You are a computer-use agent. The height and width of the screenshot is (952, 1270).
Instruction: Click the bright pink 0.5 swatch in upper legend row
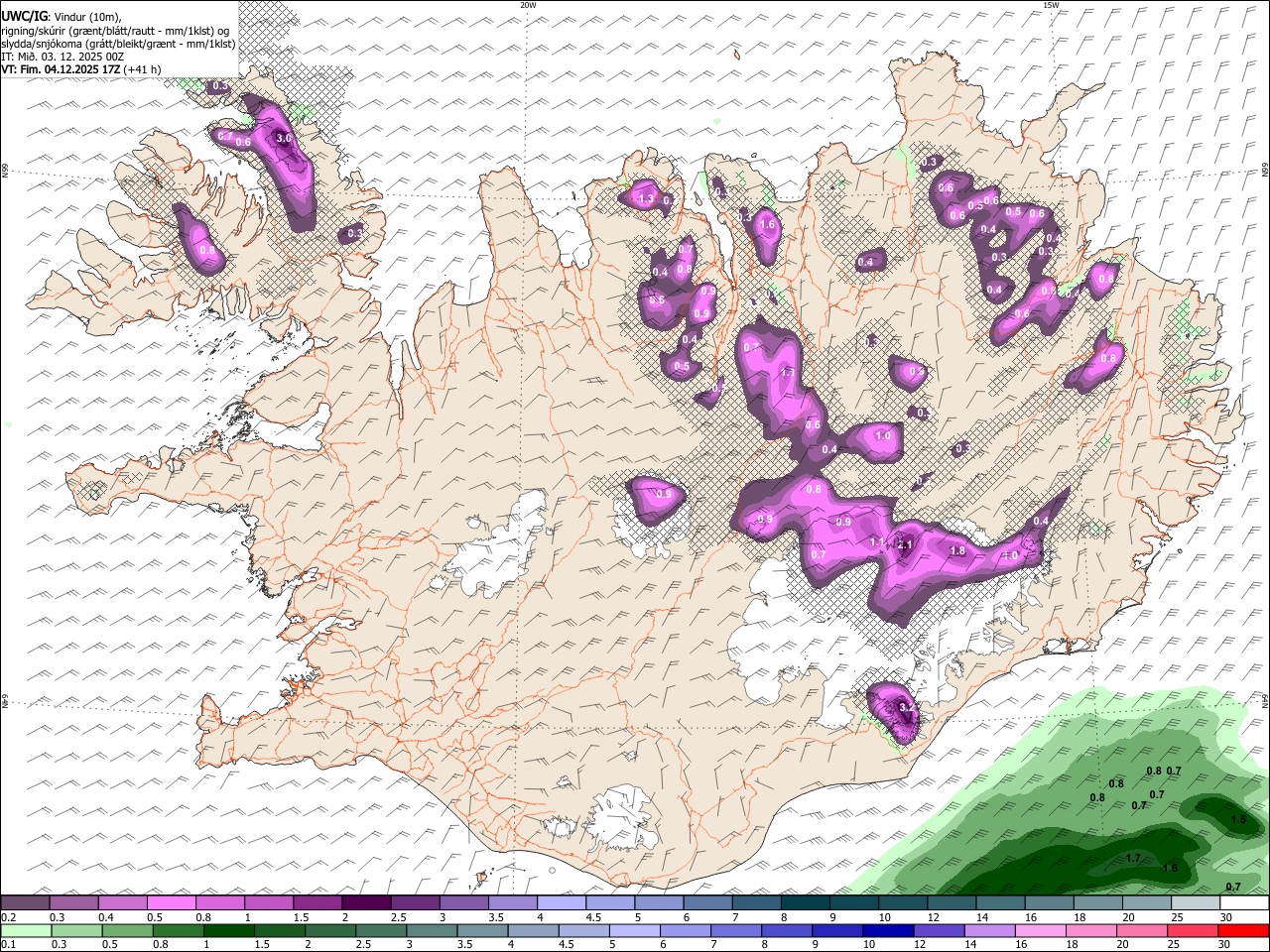172,902
